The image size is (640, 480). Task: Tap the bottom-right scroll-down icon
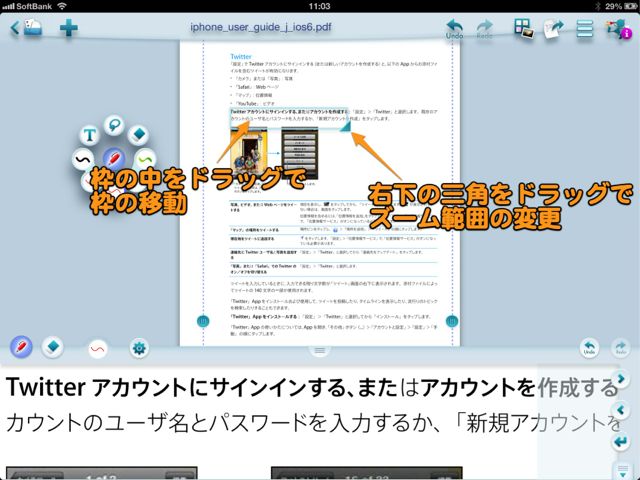tap(622, 470)
